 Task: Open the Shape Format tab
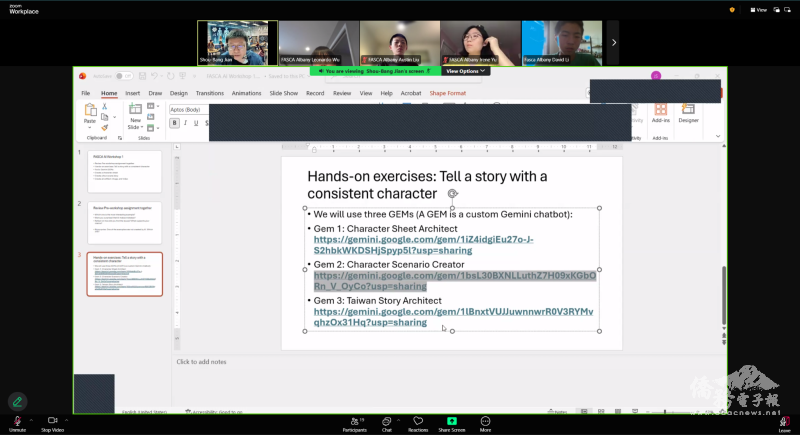[x=447, y=93]
